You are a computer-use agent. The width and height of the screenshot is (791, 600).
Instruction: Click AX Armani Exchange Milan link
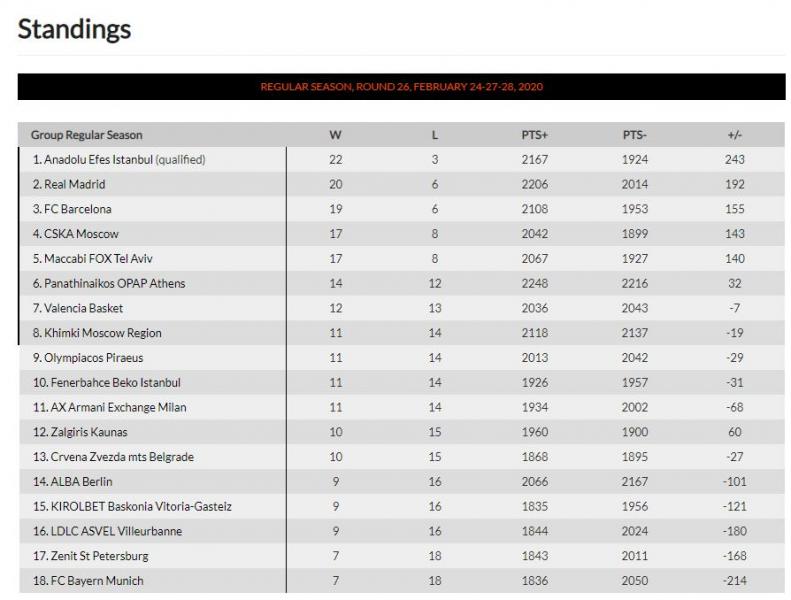point(119,407)
